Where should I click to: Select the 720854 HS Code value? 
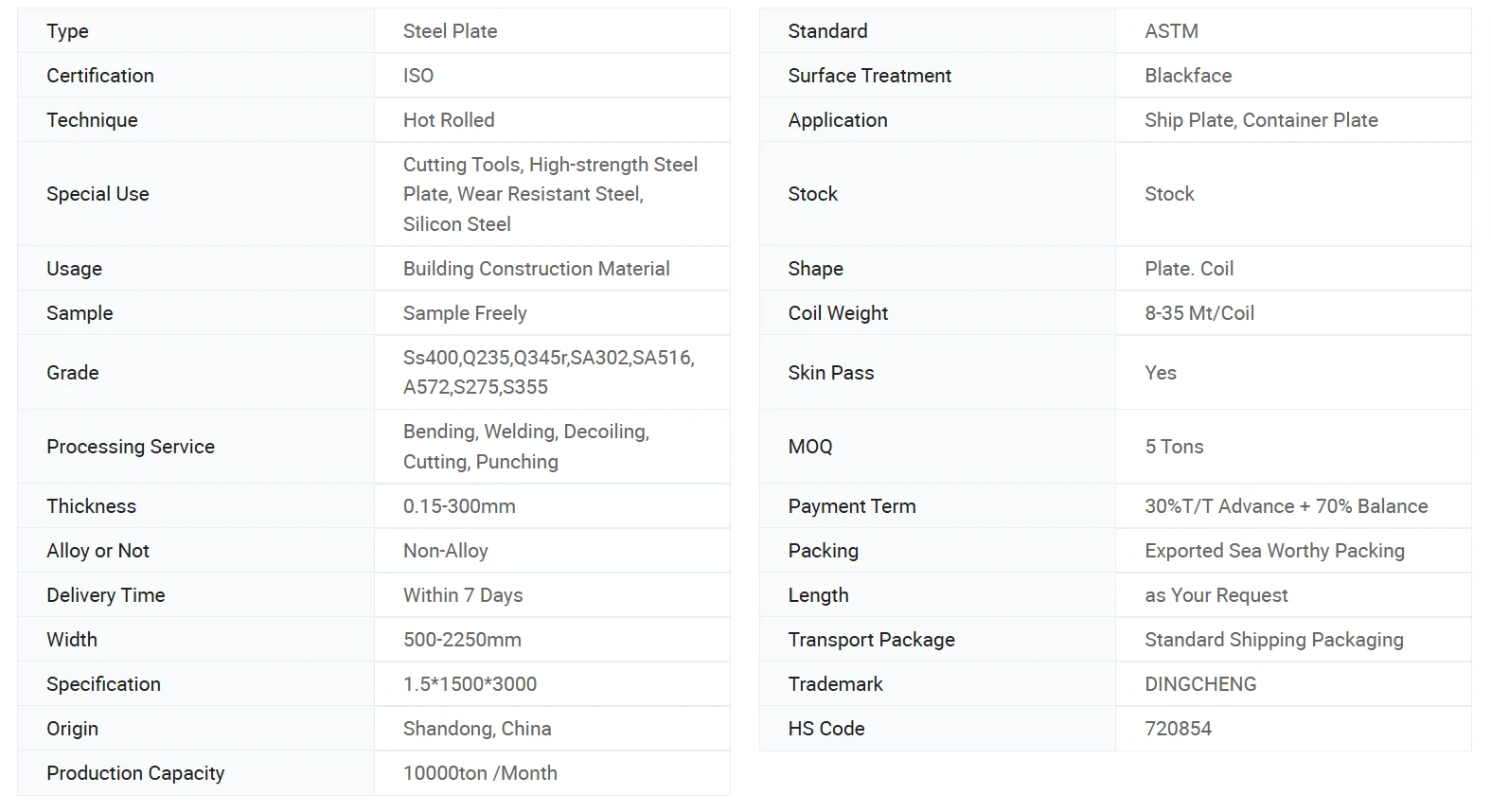(x=1178, y=729)
